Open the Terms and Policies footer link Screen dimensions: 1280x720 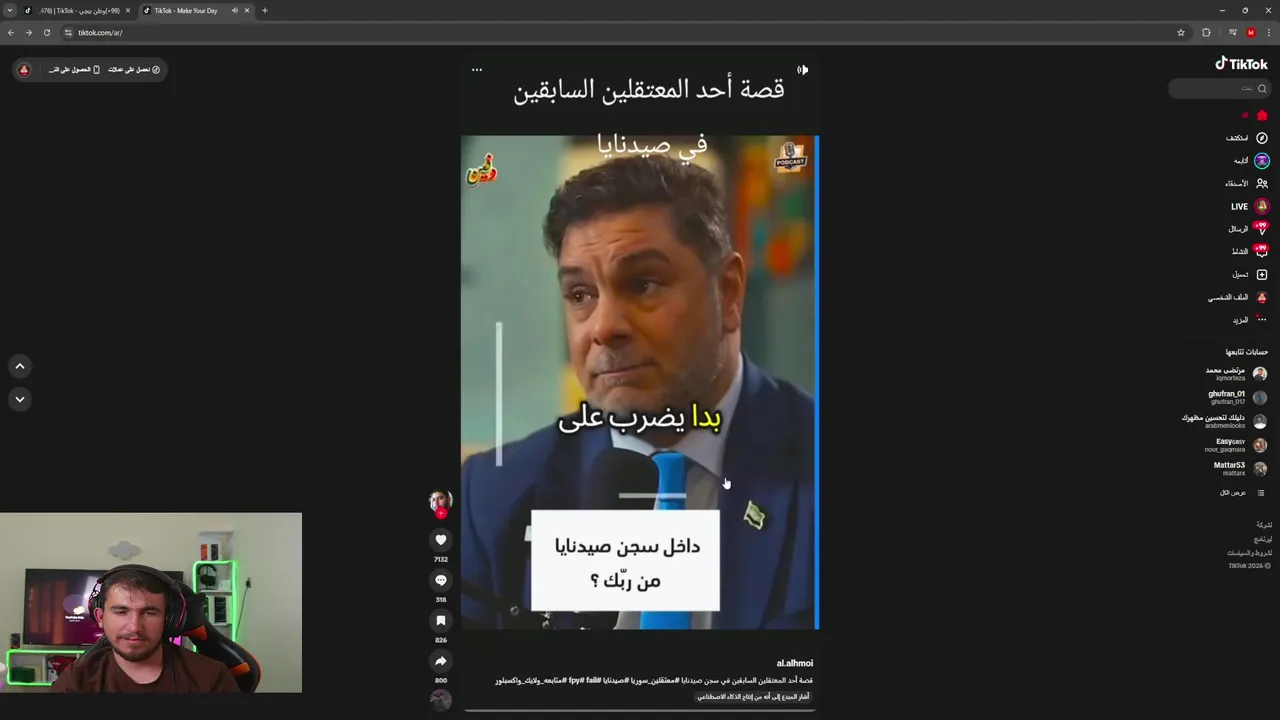click(1250, 553)
